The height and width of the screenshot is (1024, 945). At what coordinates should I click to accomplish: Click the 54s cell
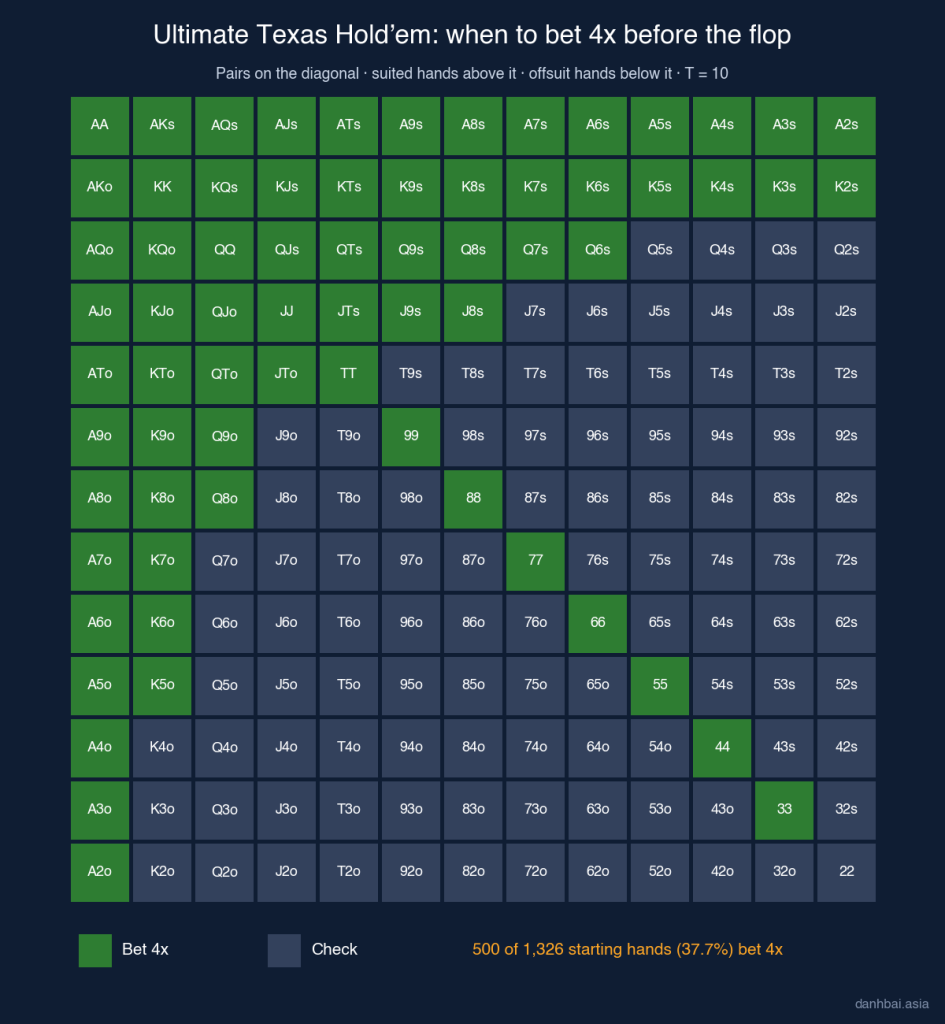pos(722,686)
